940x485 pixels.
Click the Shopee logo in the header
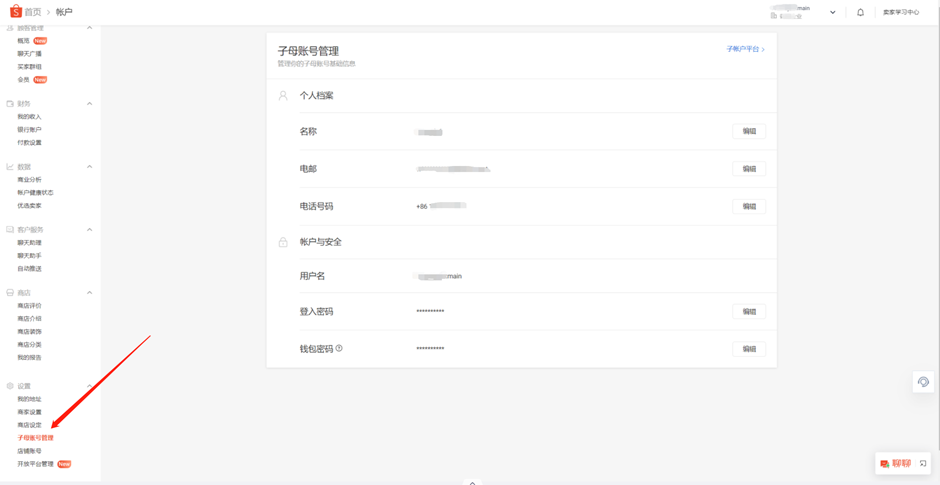[x=15, y=12]
